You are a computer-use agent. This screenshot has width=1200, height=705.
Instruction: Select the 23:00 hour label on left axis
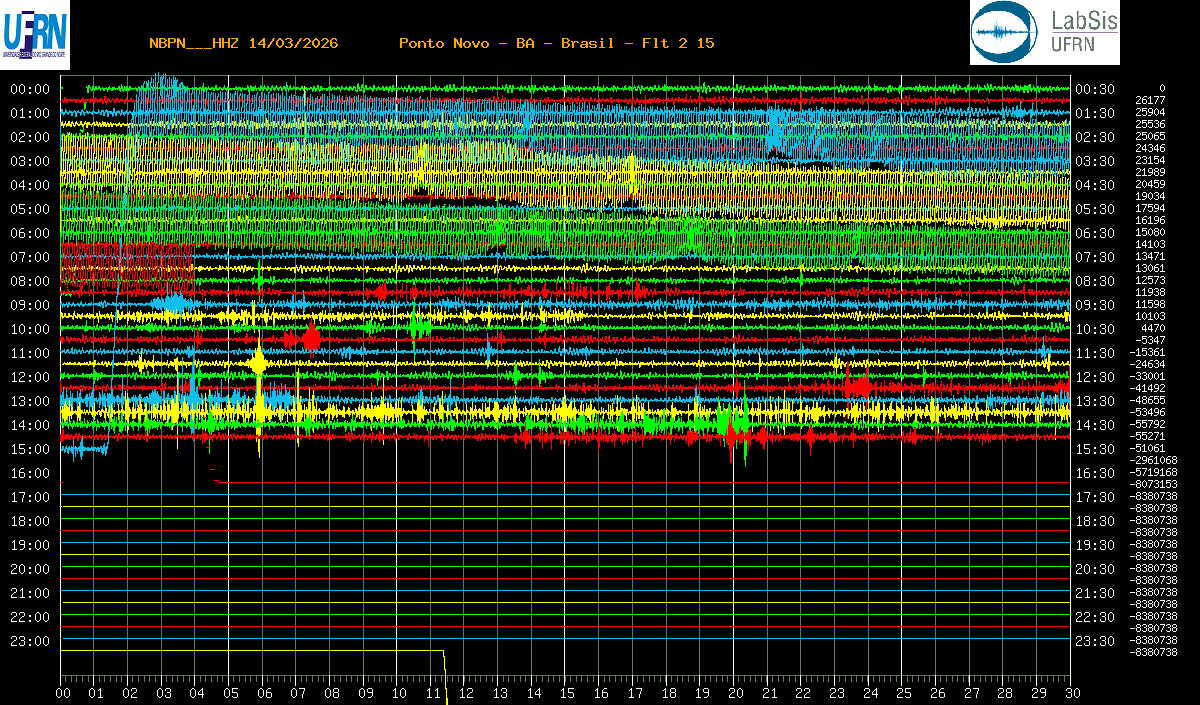point(30,641)
